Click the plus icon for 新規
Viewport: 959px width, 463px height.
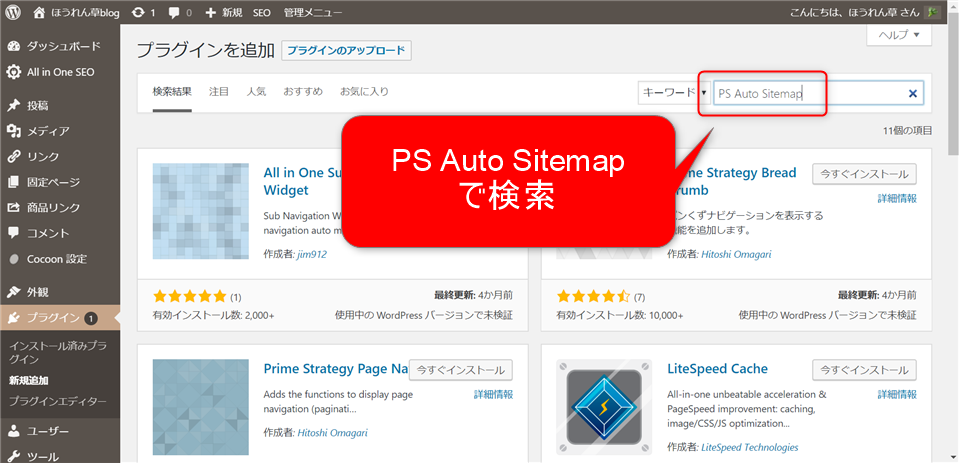(210, 12)
